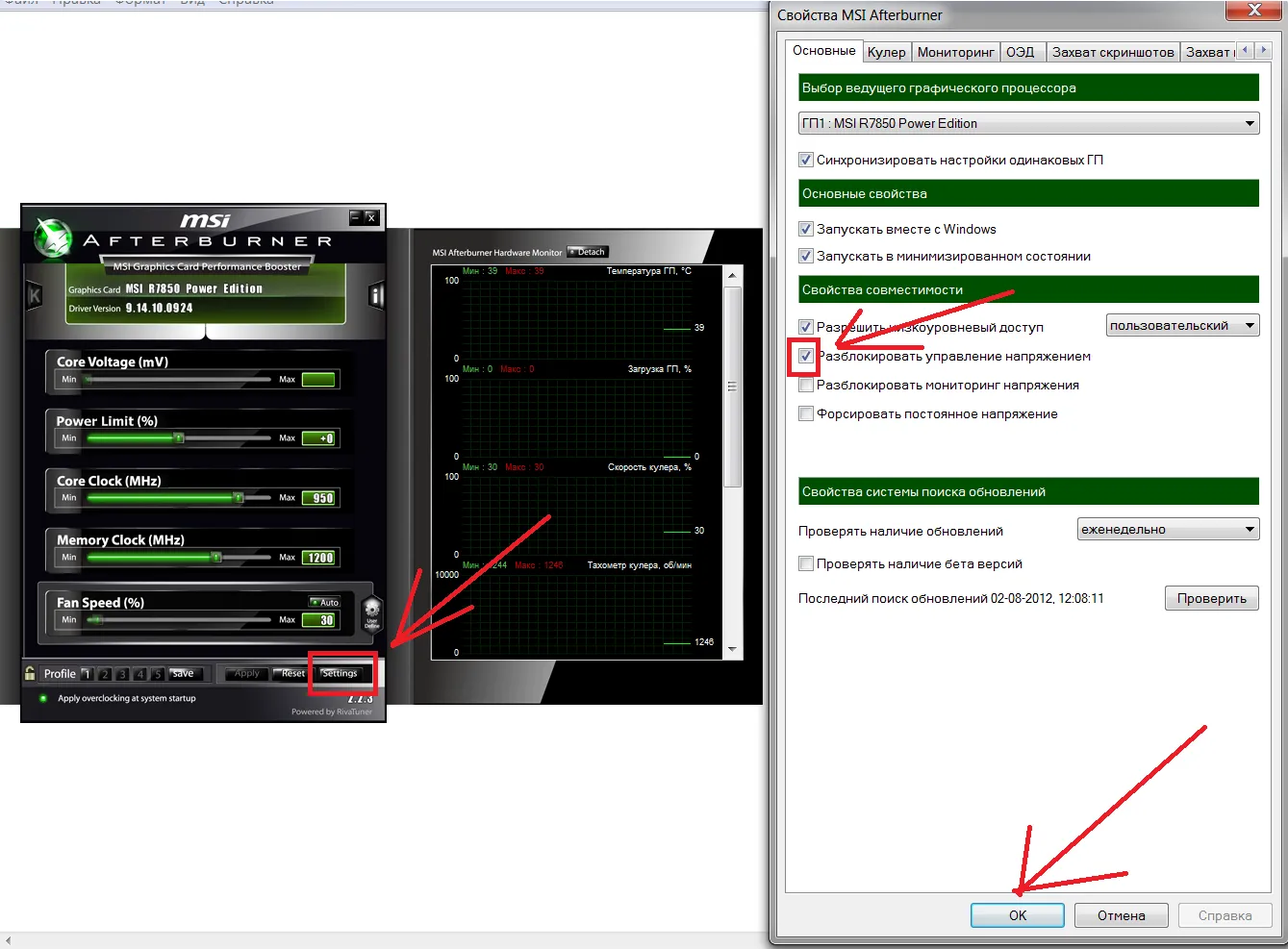Enable 'Разблокировать мониторинг напряжения' checkbox
This screenshot has width=1288, height=949.
click(x=806, y=386)
